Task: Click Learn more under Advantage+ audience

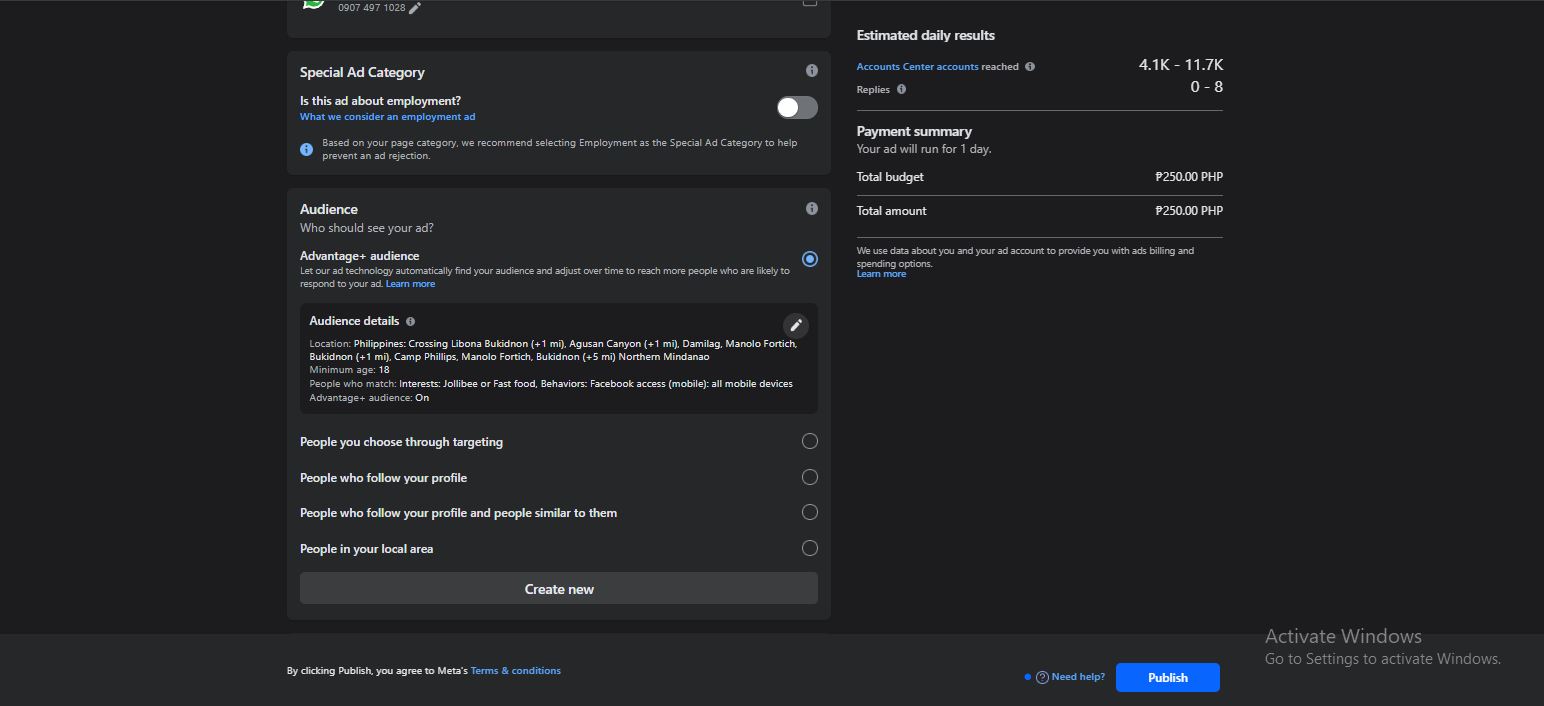Action: (x=410, y=284)
